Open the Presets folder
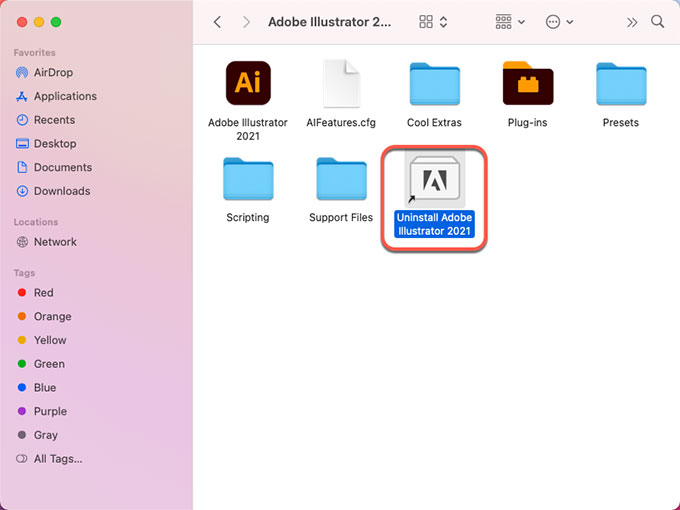 click(621, 84)
